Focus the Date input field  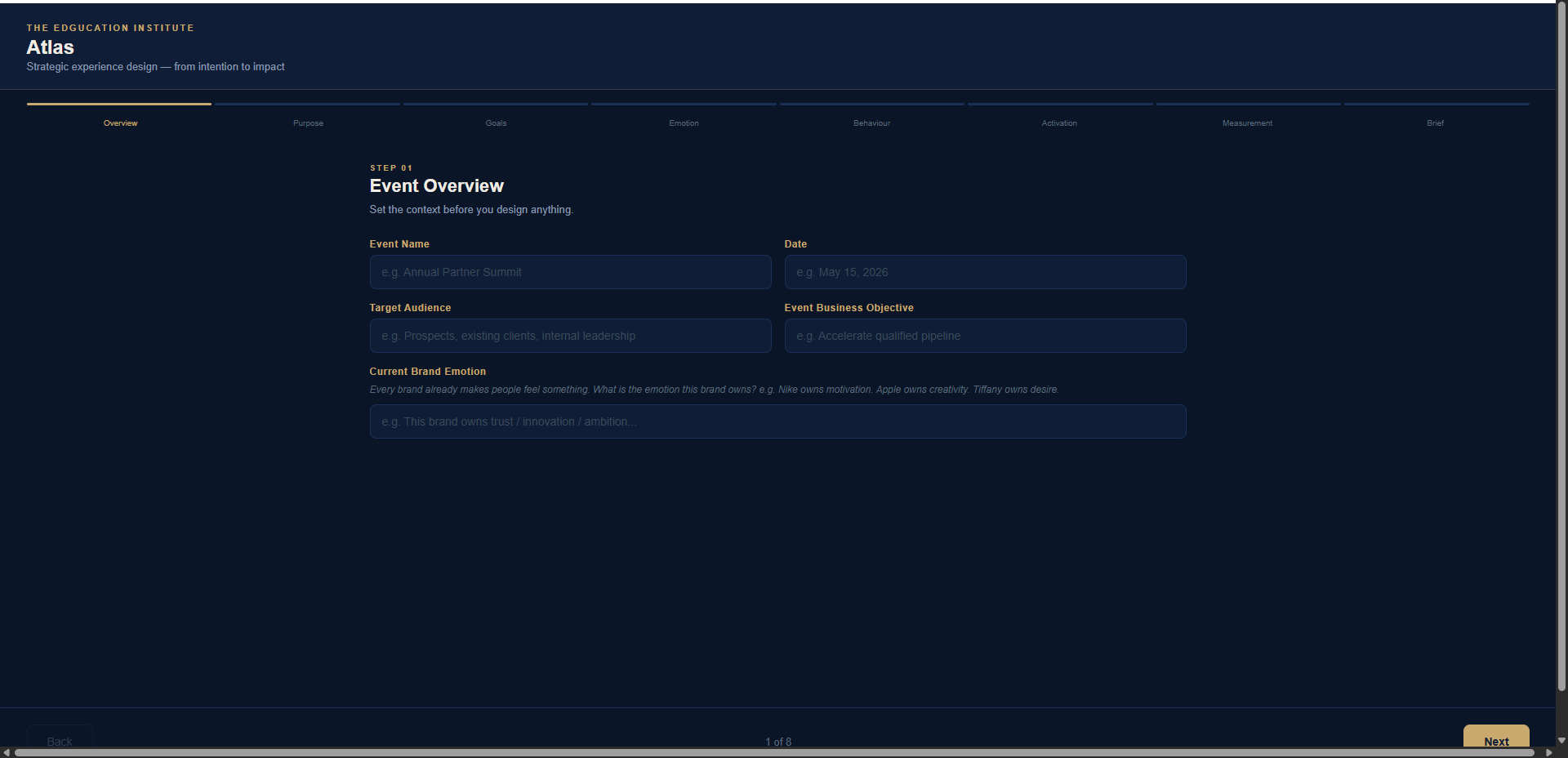pos(985,272)
